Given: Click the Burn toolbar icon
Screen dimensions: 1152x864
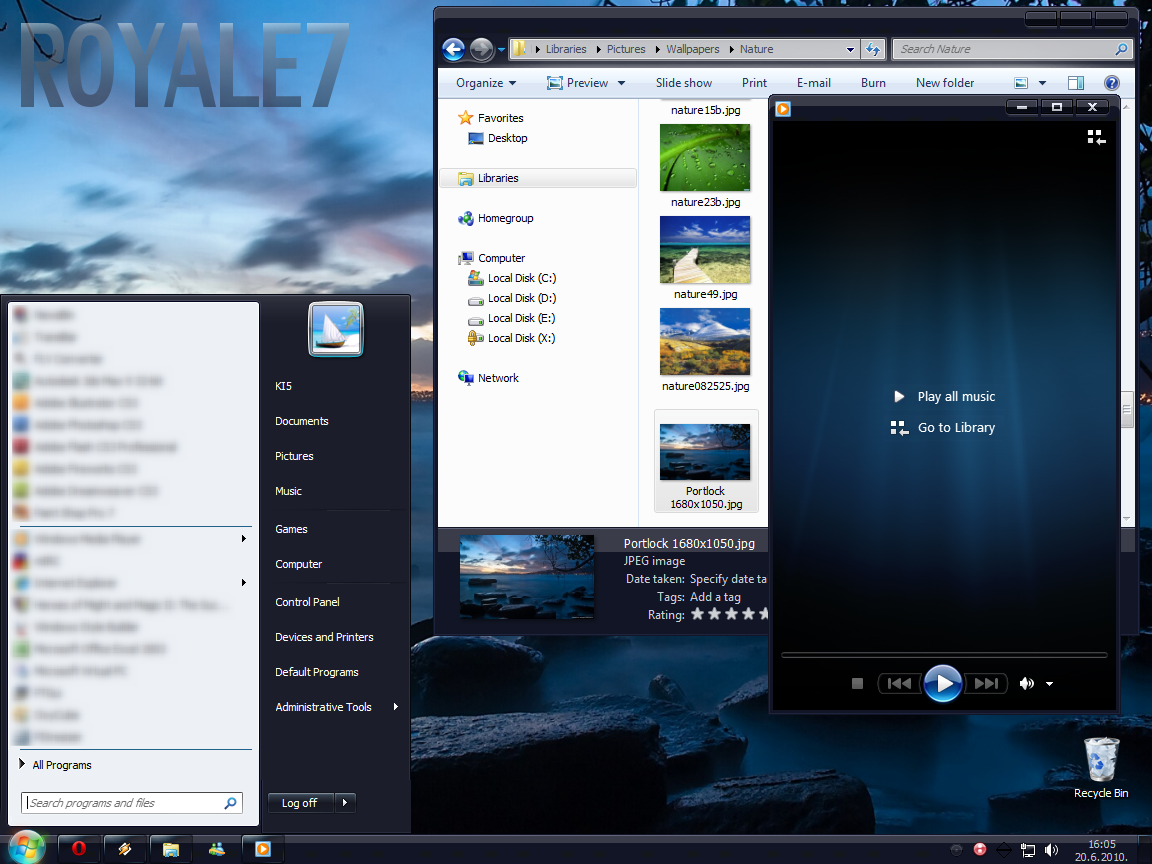Looking at the screenshot, I should [x=872, y=82].
